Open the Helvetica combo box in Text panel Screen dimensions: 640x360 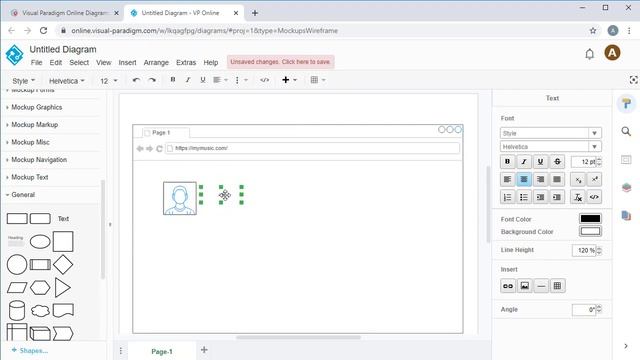pos(551,147)
